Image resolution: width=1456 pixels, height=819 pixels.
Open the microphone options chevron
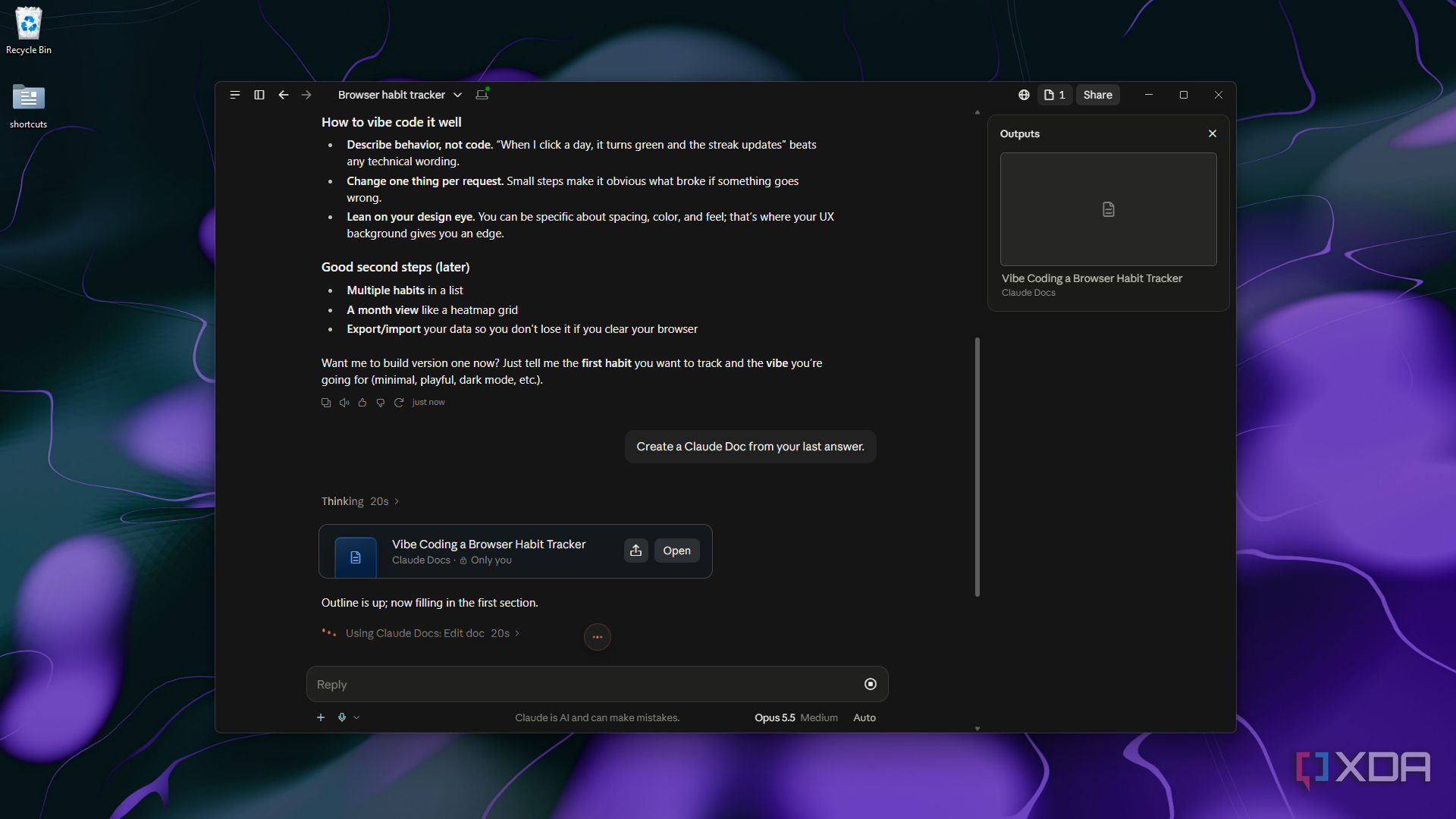pos(356,717)
